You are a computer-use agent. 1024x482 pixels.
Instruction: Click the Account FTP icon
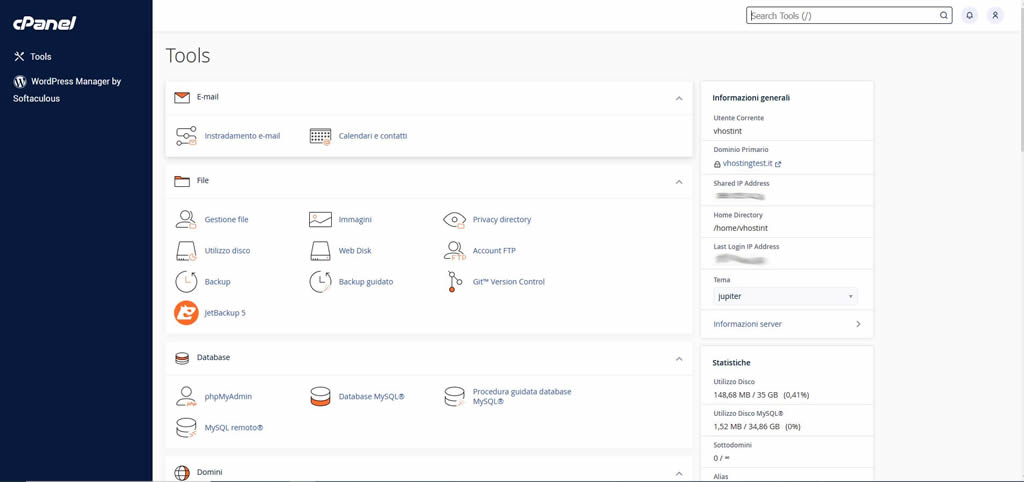454,251
